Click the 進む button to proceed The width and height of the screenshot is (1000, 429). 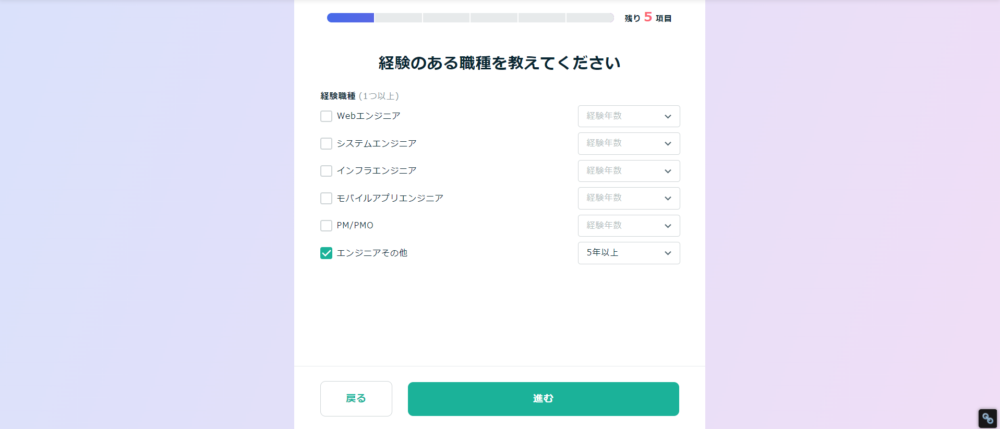click(543, 399)
